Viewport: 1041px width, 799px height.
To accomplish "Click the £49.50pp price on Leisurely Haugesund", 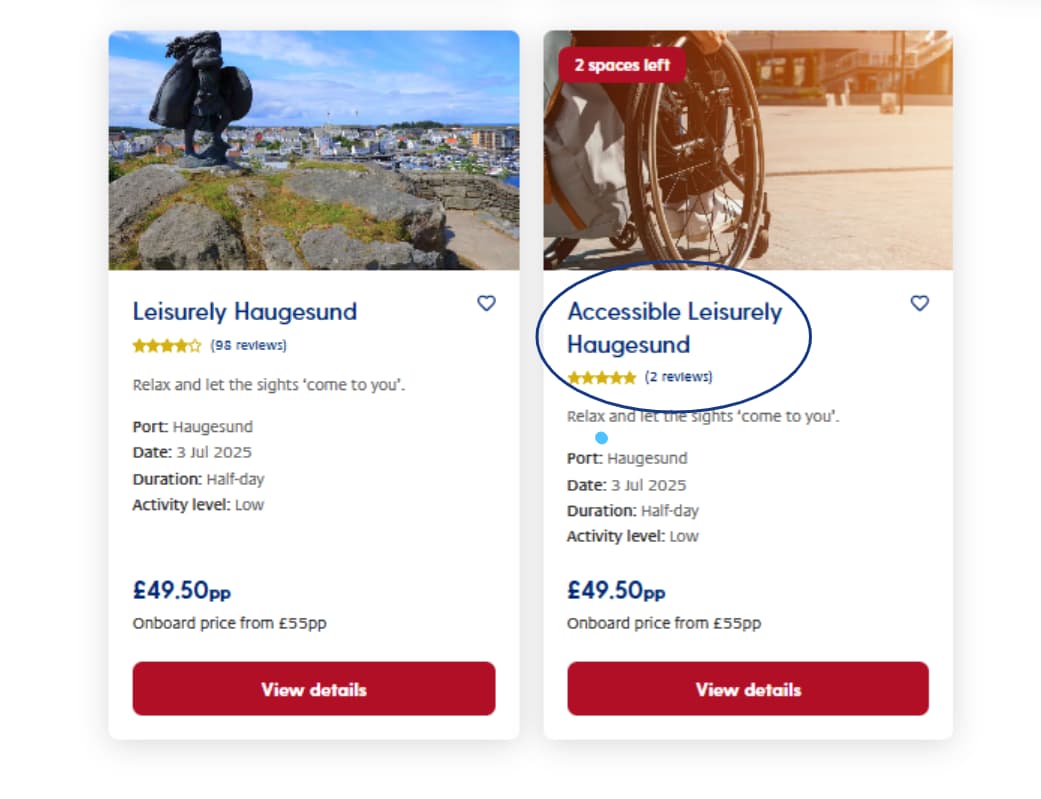I will tap(182, 590).
